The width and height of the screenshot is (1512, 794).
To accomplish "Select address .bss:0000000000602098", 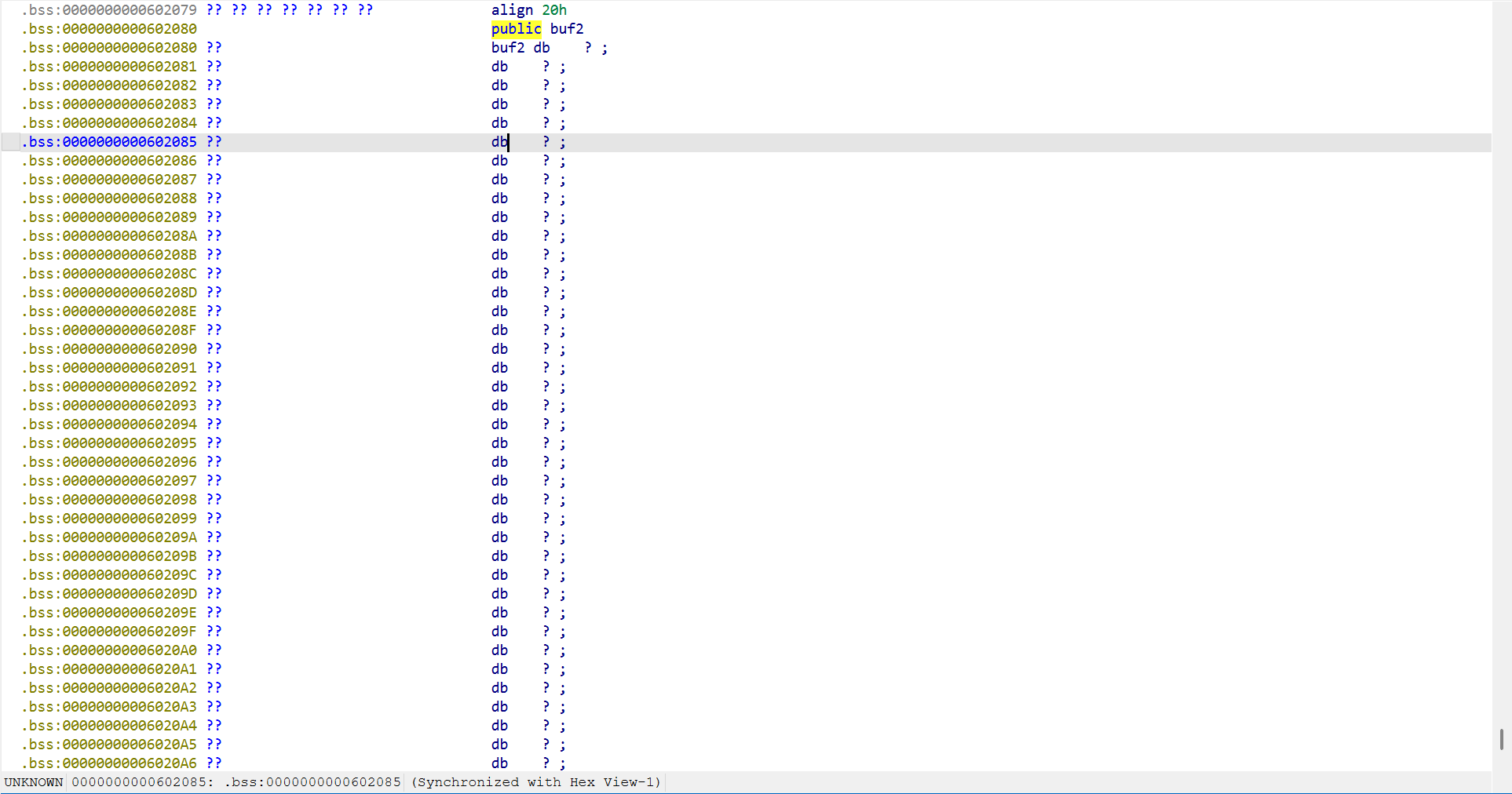I will tap(110, 500).
